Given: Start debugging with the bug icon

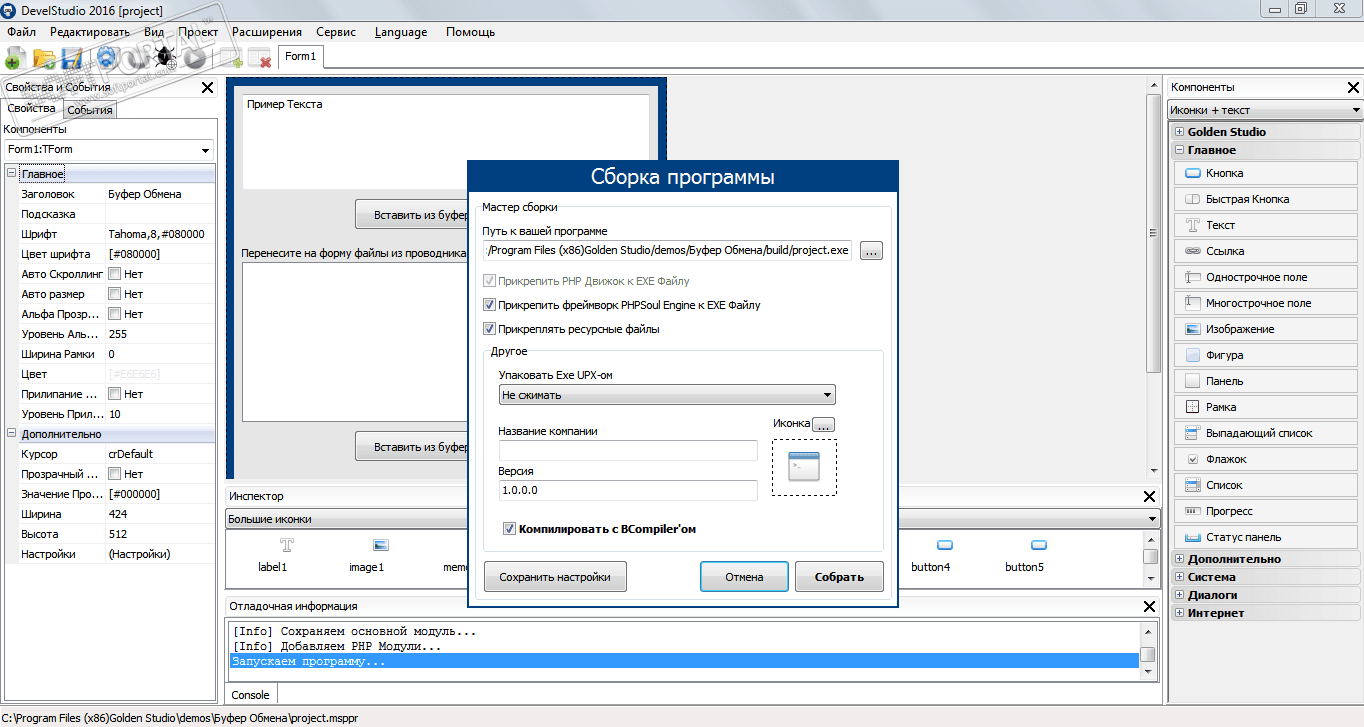Looking at the screenshot, I should 166,58.
